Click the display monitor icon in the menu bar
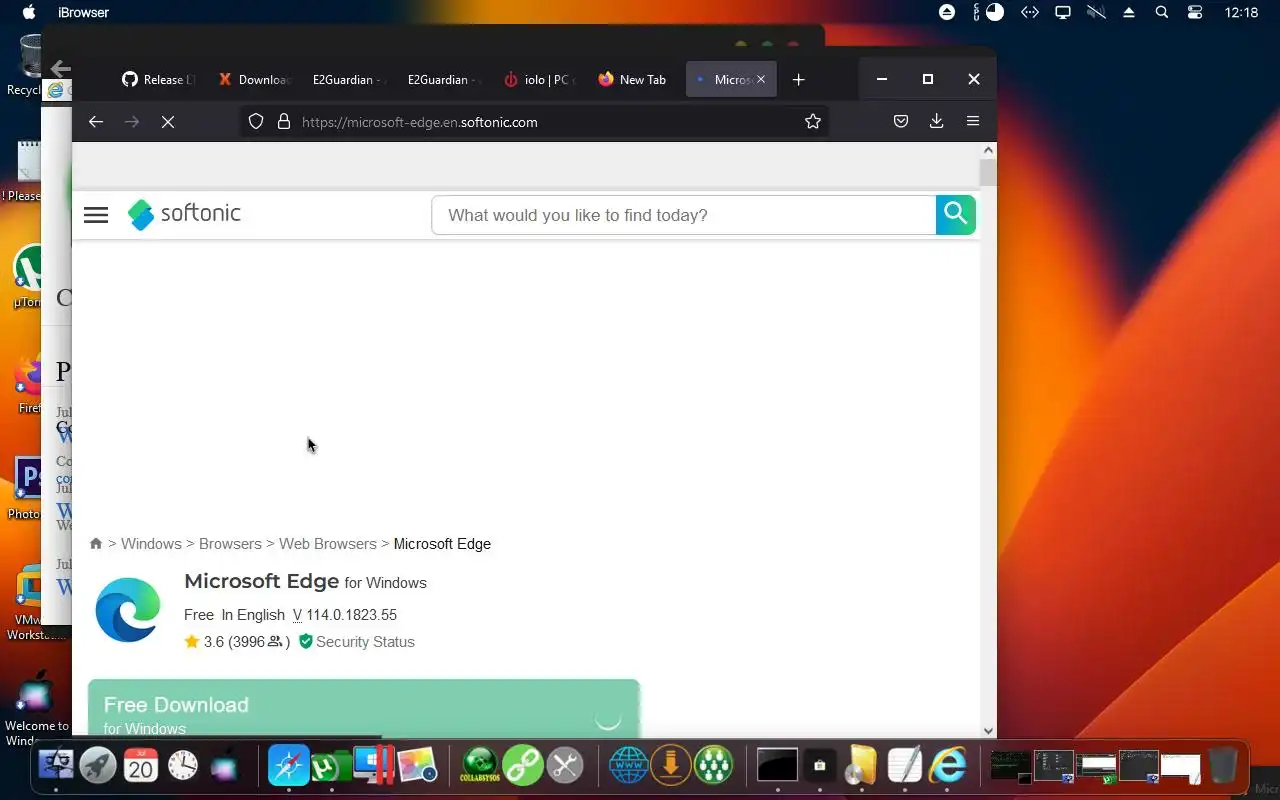The height and width of the screenshot is (800, 1280). click(x=1063, y=13)
